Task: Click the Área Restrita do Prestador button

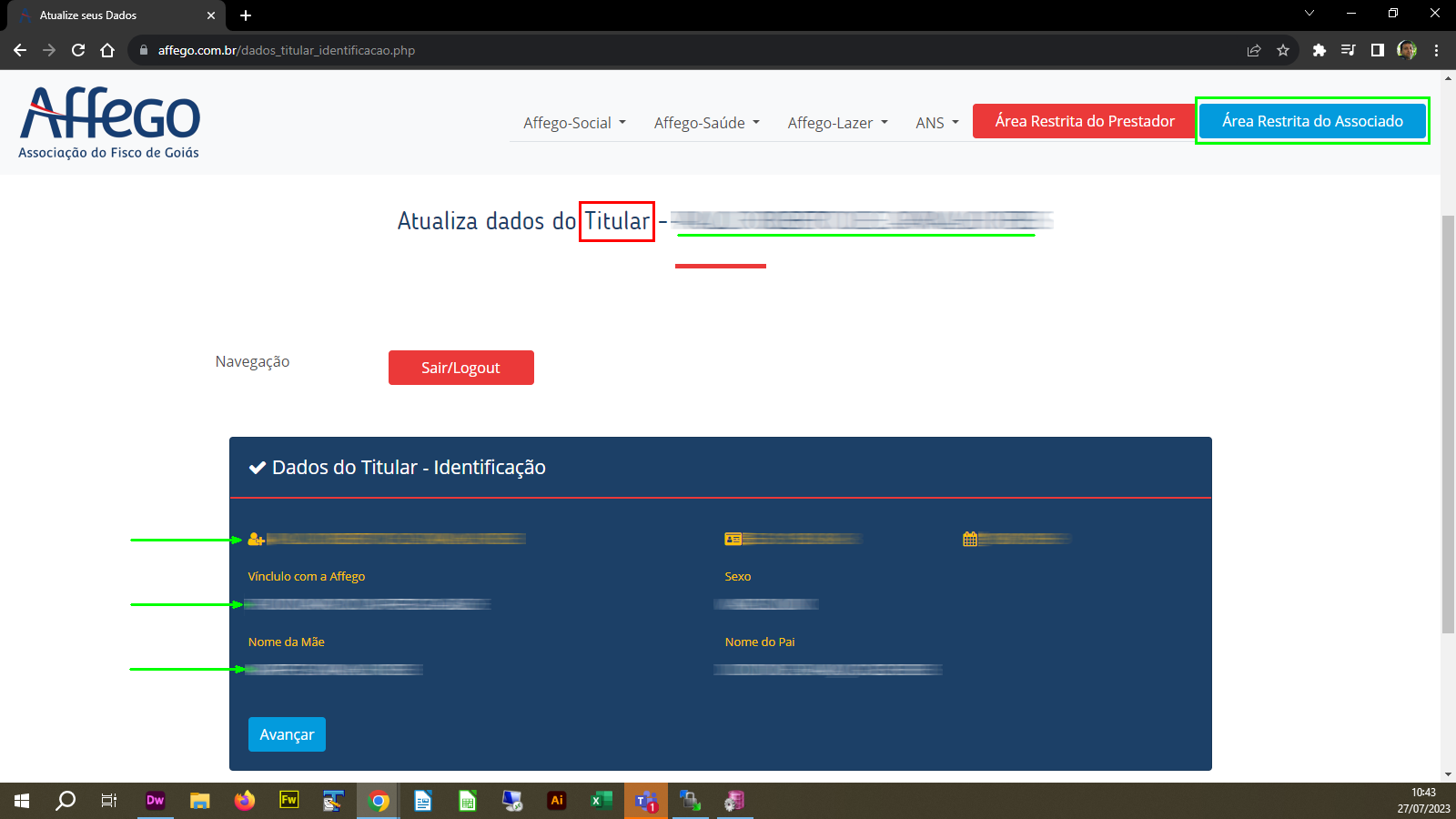Action: pyautogui.click(x=1084, y=121)
